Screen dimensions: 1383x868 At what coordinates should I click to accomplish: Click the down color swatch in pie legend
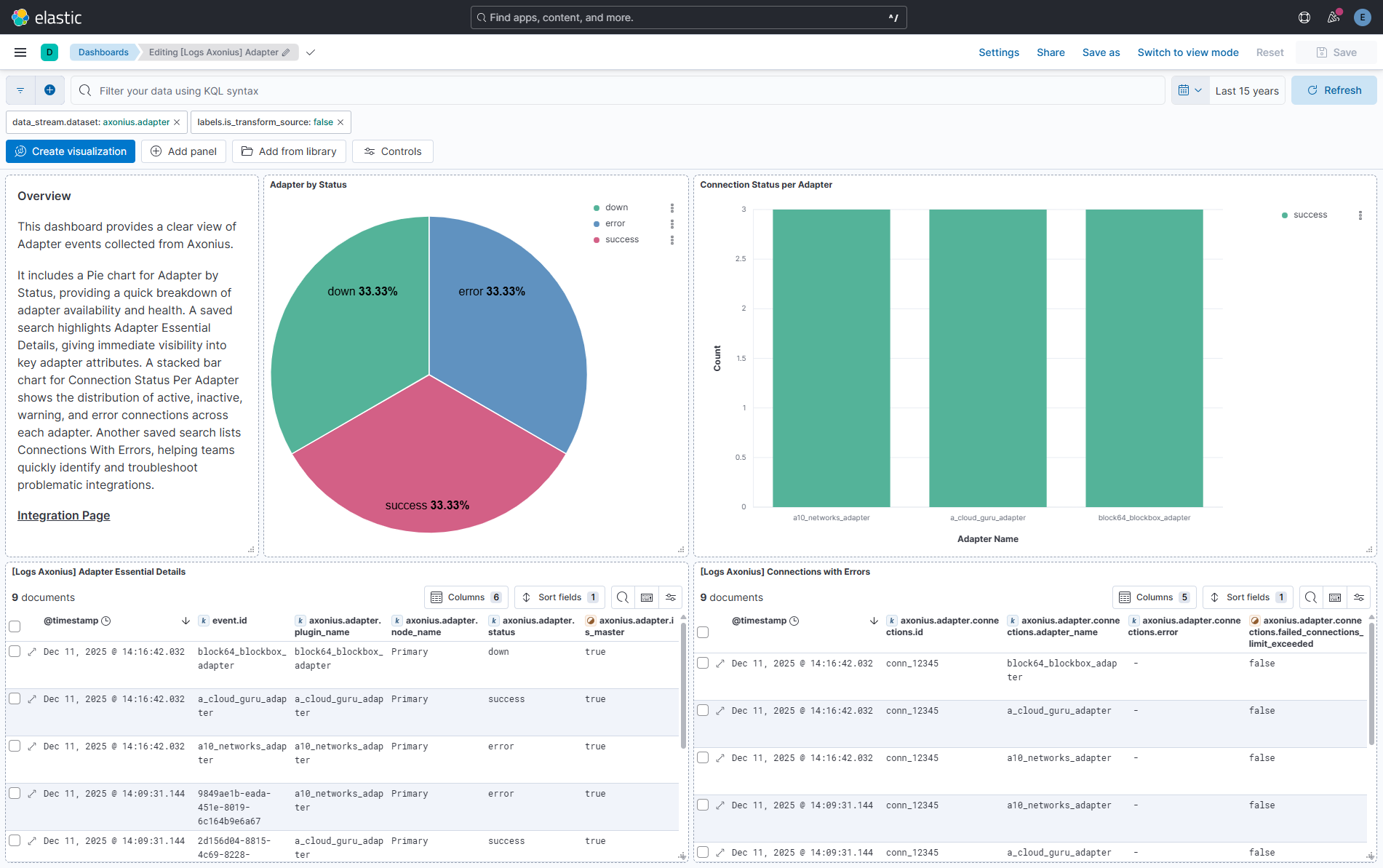(597, 208)
